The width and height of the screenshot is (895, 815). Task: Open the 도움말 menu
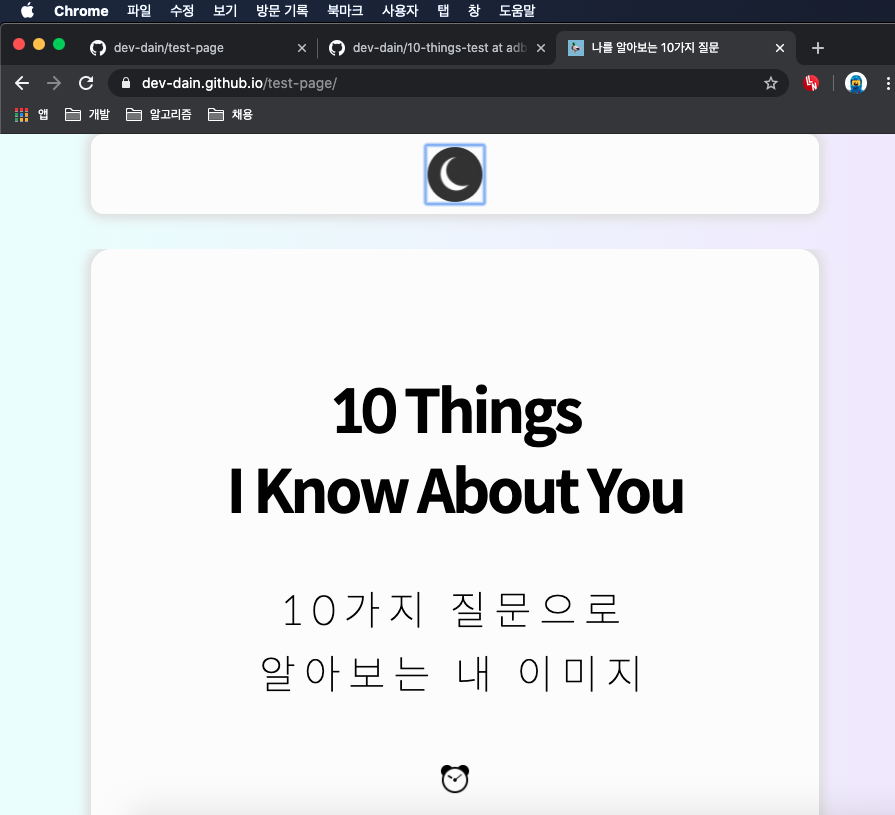pyautogui.click(x=517, y=11)
